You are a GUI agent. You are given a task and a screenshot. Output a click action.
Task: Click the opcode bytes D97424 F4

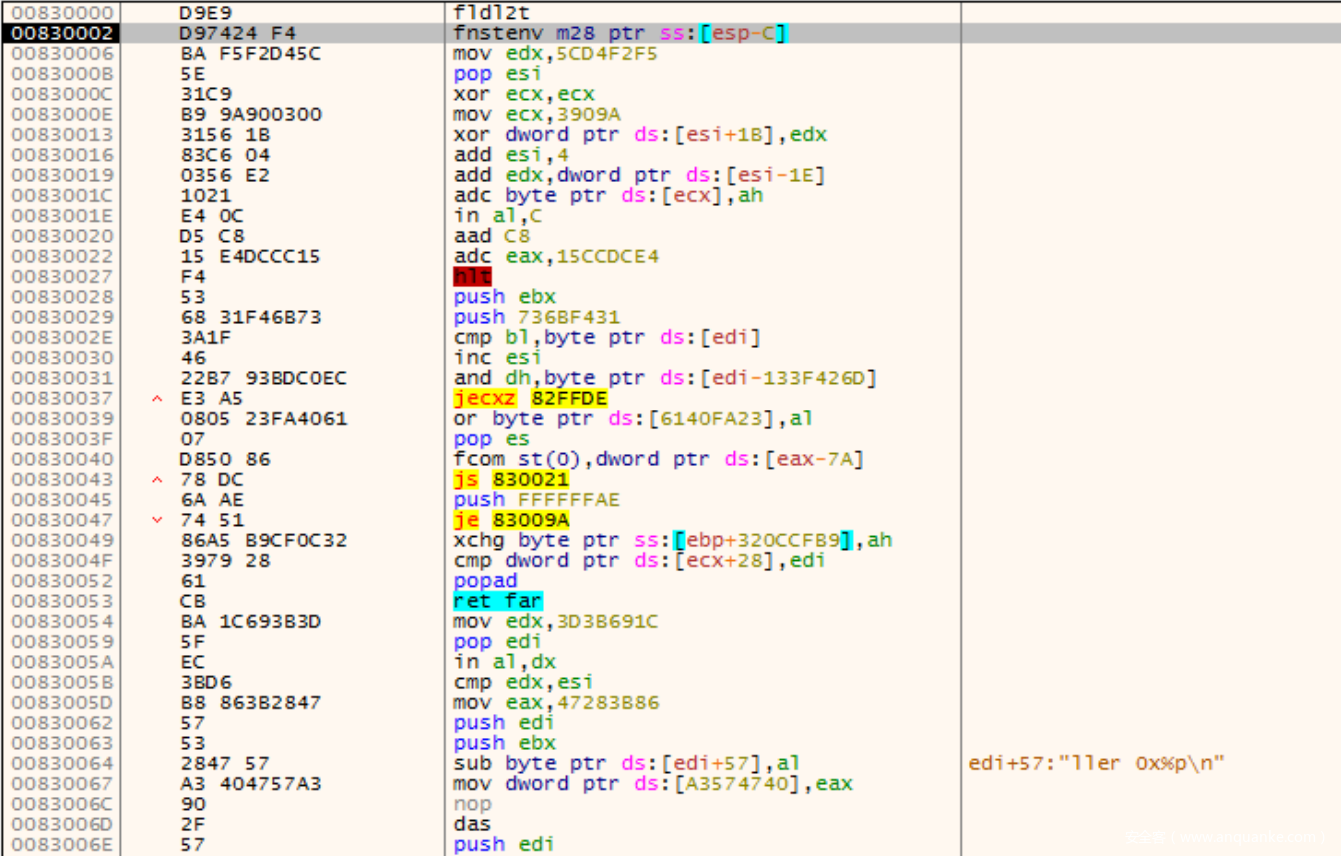[x=224, y=33]
